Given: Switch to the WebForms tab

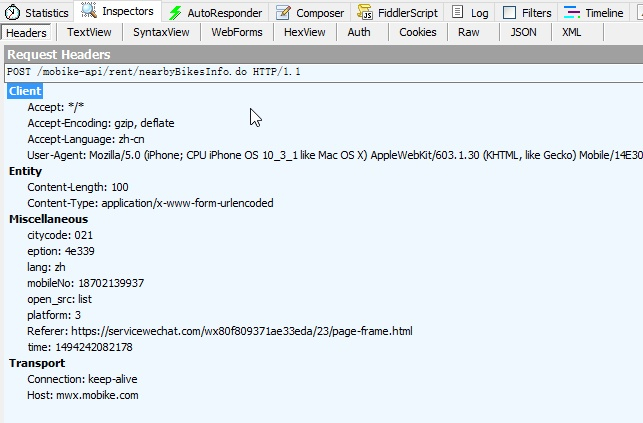Looking at the screenshot, I should coord(238,32).
